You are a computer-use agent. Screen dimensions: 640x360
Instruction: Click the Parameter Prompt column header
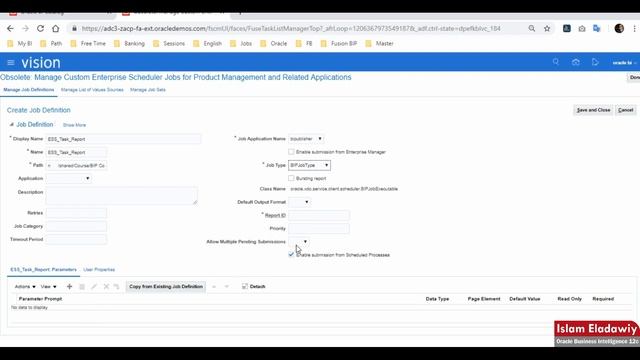coord(40,299)
